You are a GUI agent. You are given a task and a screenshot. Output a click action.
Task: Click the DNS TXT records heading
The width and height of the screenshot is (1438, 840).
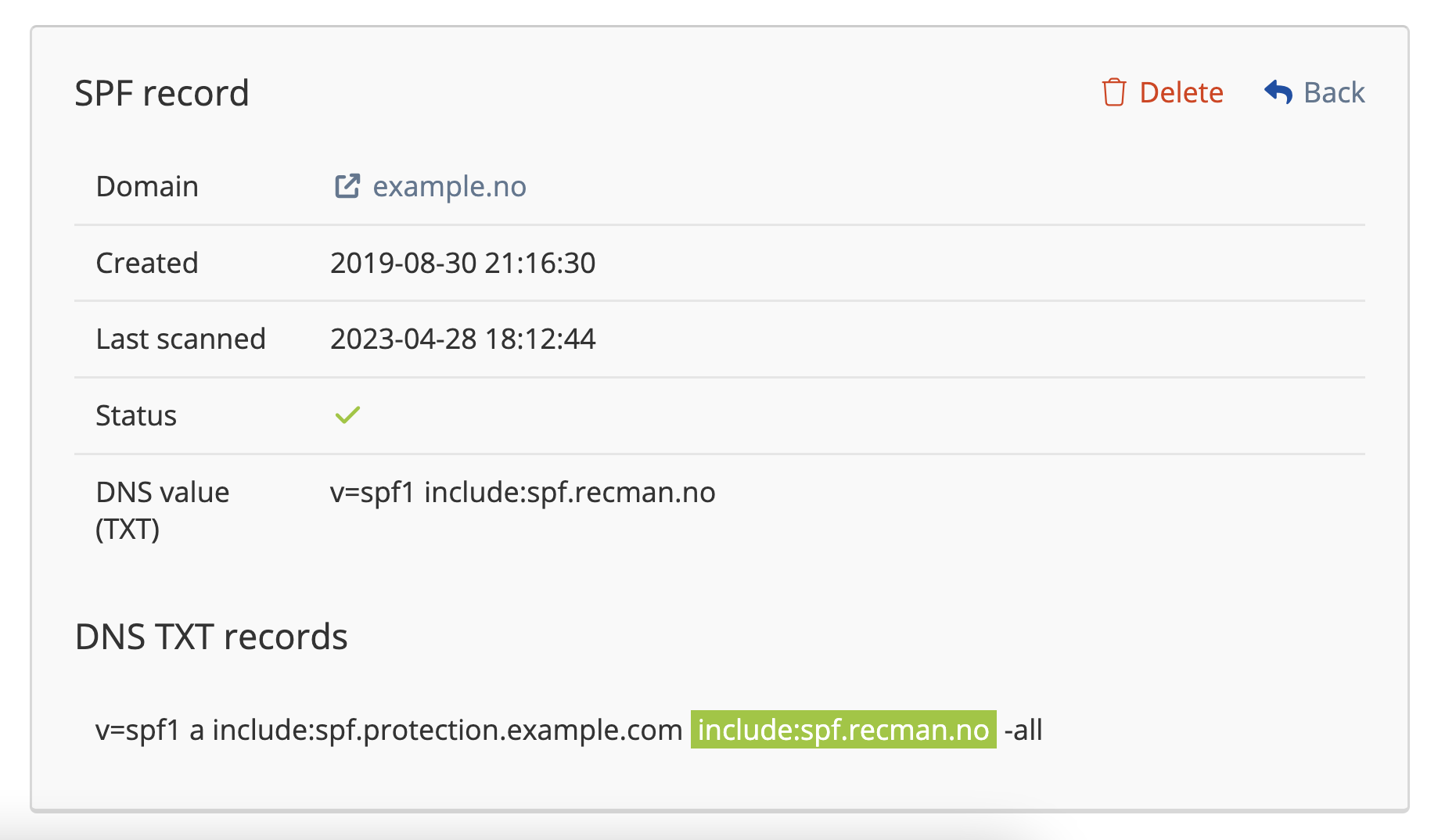pos(211,637)
